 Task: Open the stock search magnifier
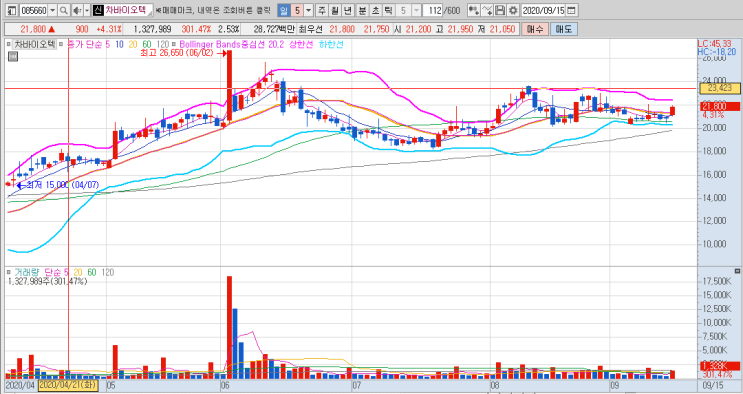click(64, 10)
